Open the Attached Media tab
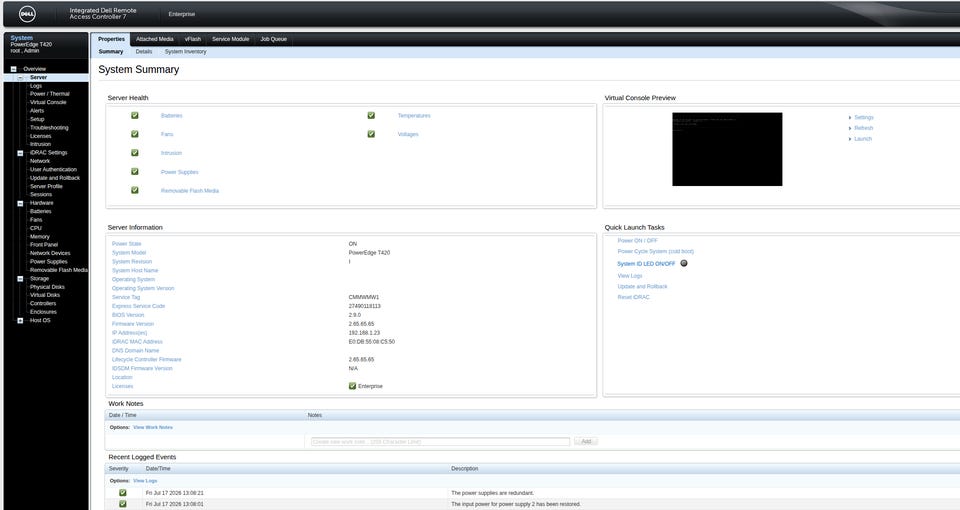This screenshot has height=510, width=960. (x=155, y=39)
